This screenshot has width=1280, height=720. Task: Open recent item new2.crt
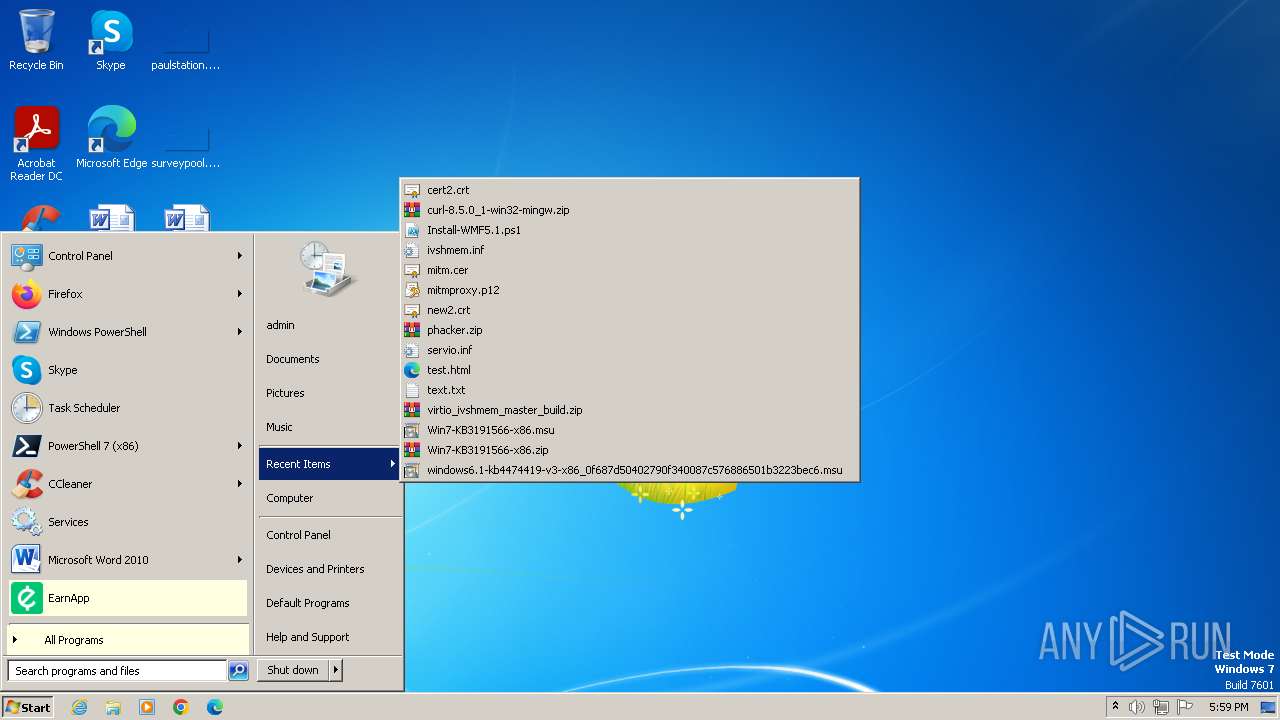coord(629,310)
